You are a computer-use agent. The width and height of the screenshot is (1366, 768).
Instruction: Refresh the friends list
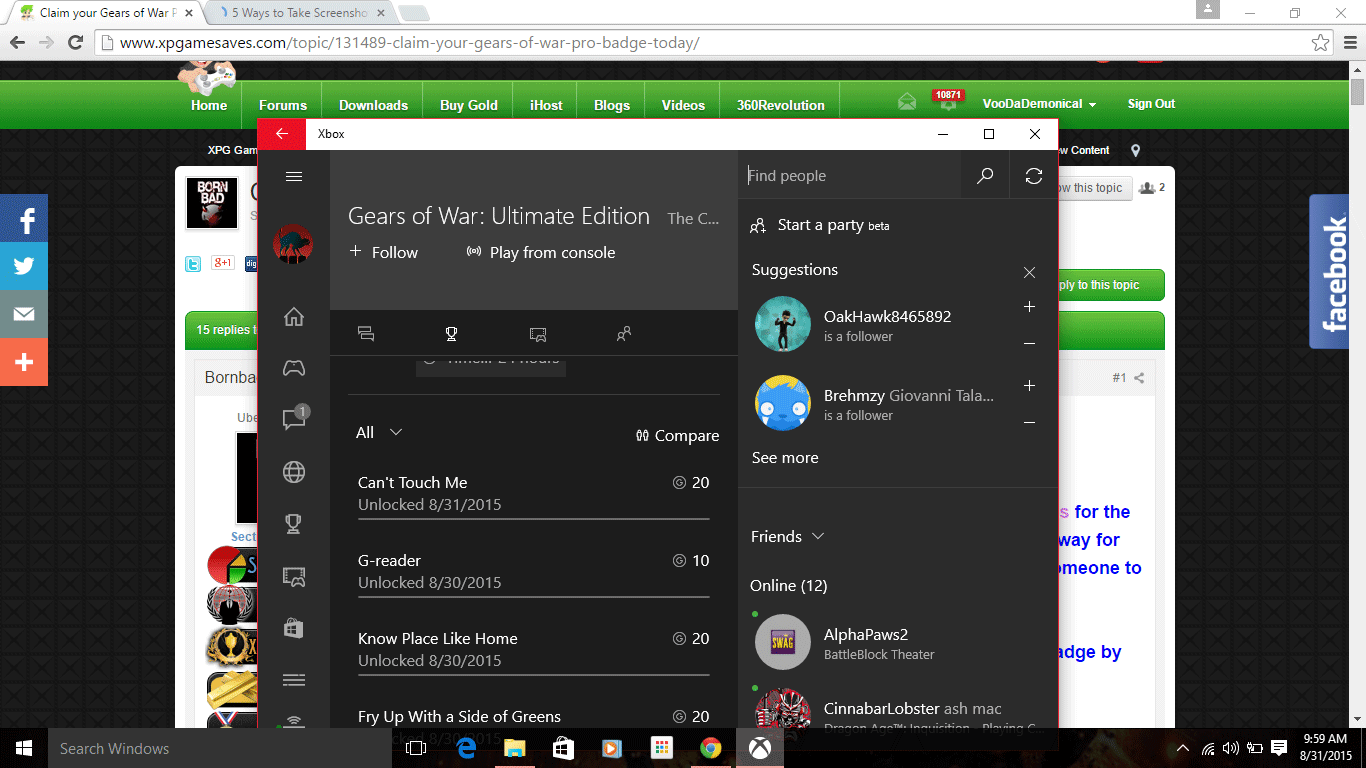point(1034,176)
